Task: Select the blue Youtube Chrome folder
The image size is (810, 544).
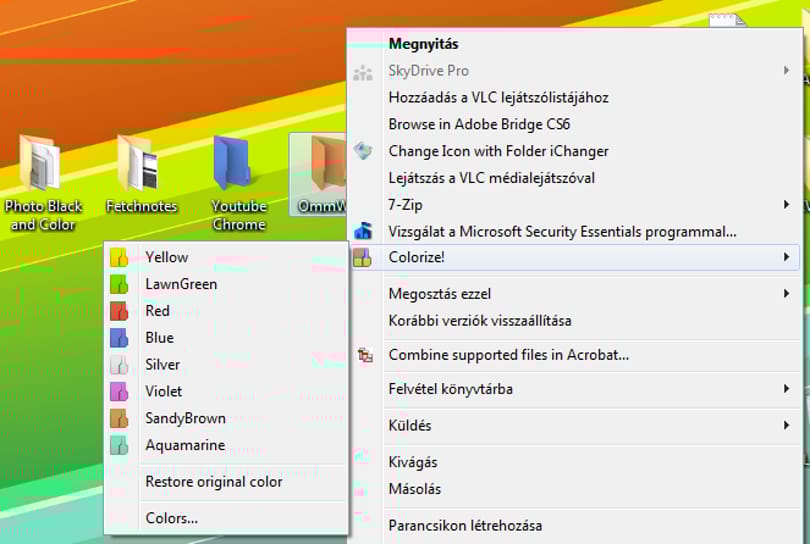Action: coord(238,182)
